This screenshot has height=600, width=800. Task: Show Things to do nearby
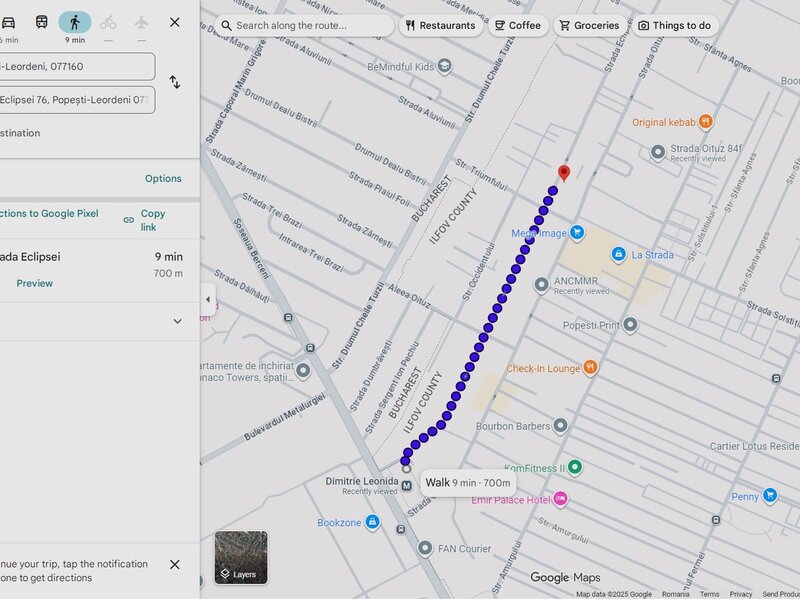(675, 25)
